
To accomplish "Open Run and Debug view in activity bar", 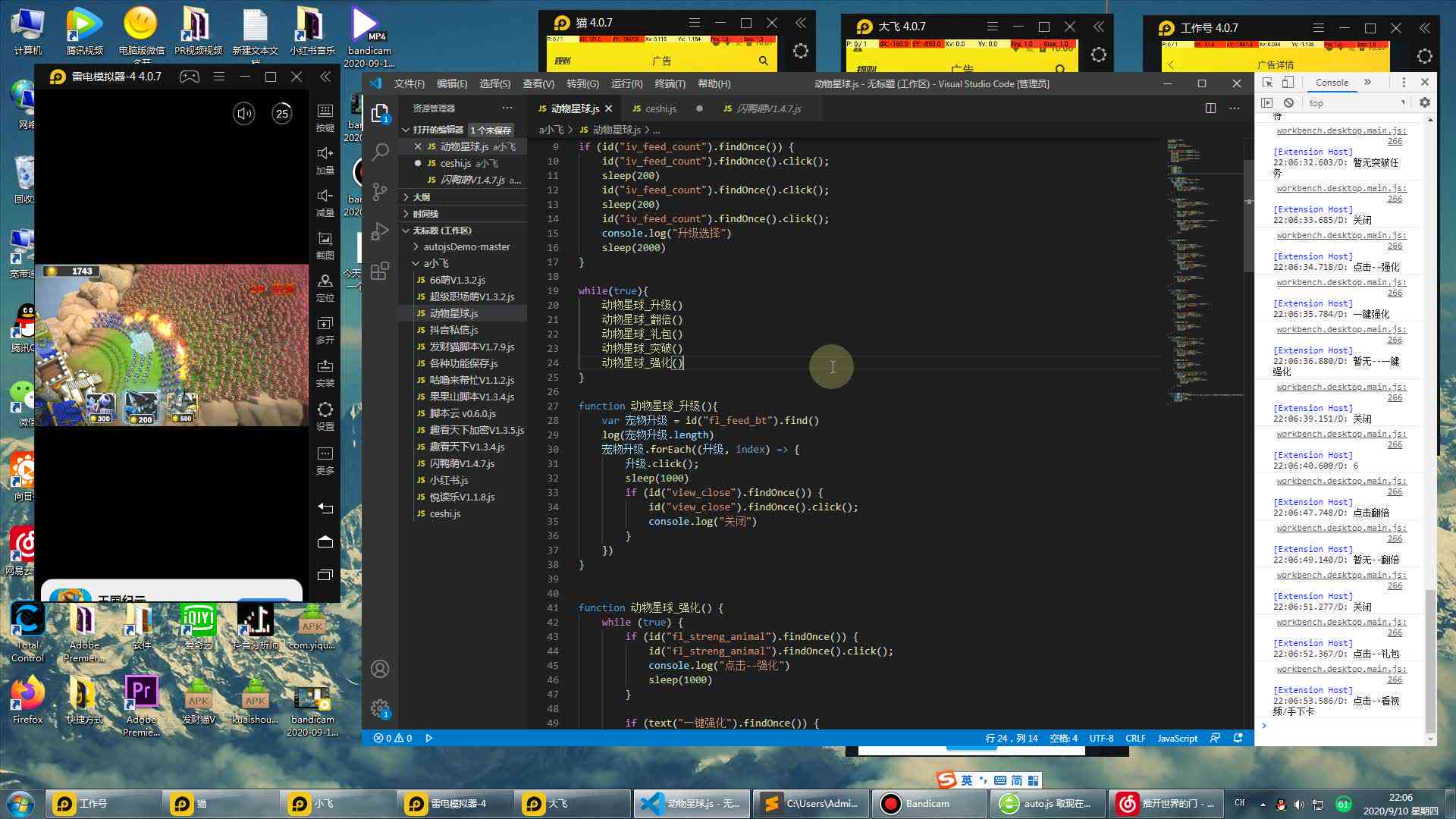I will (x=380, y=231).
